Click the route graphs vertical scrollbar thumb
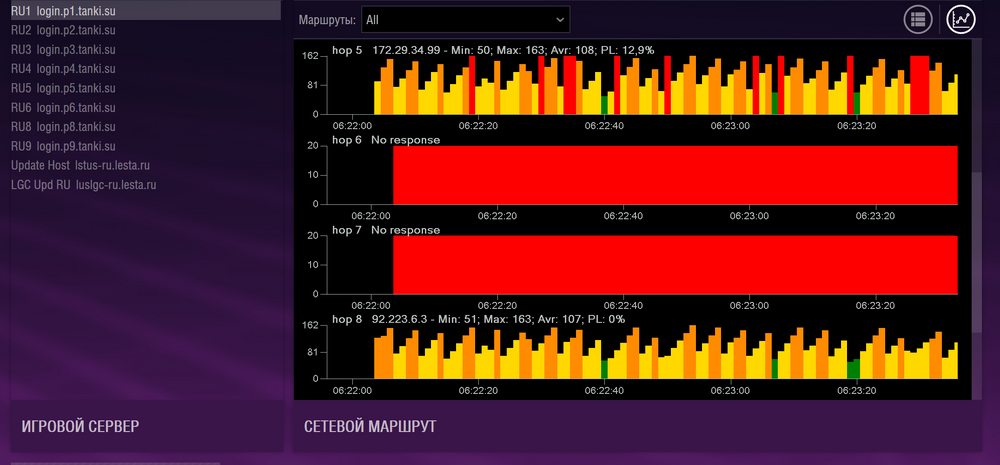 click(976, 252)
